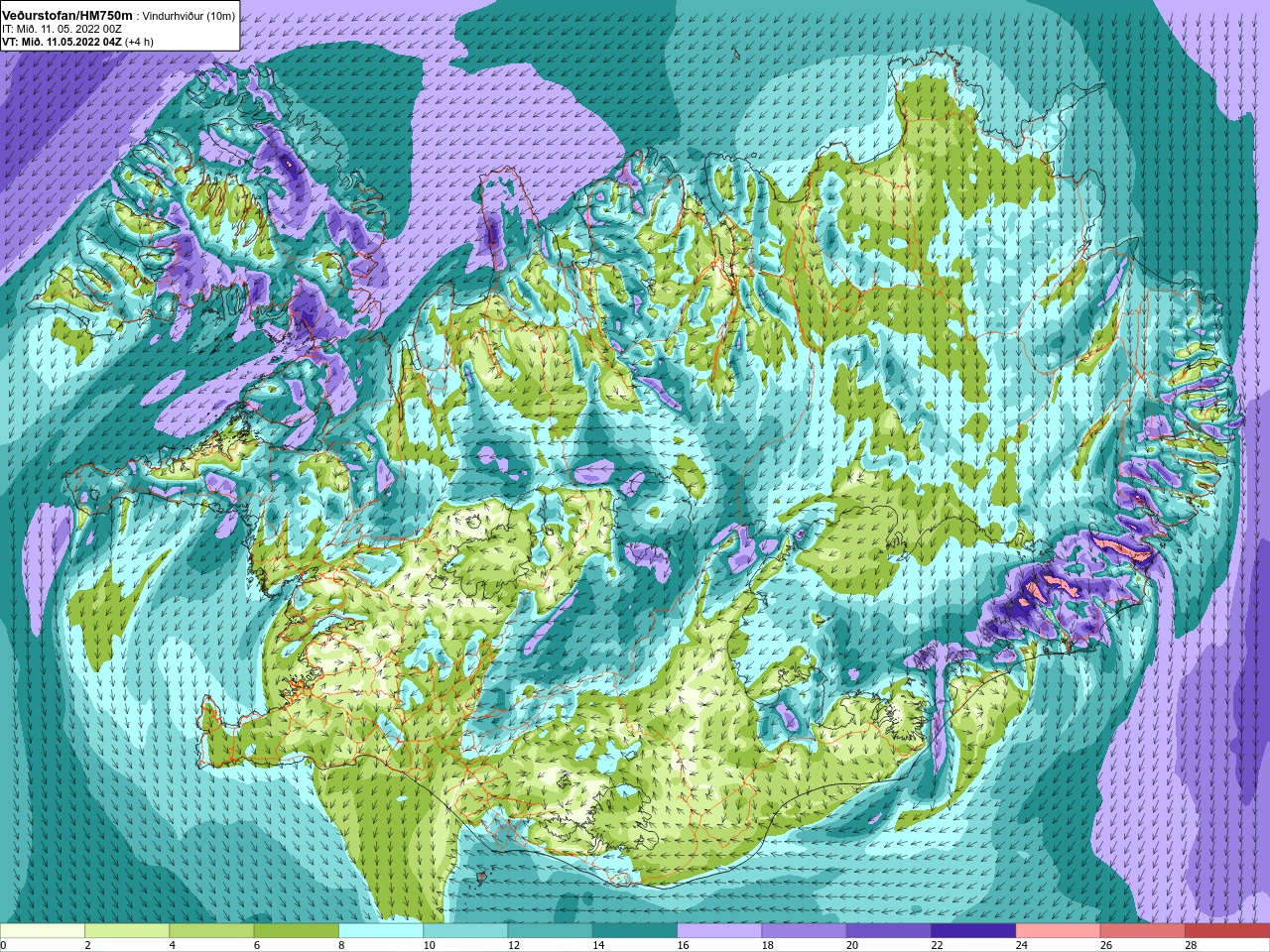Click the legend value label 24

[x=1022, y=945]
